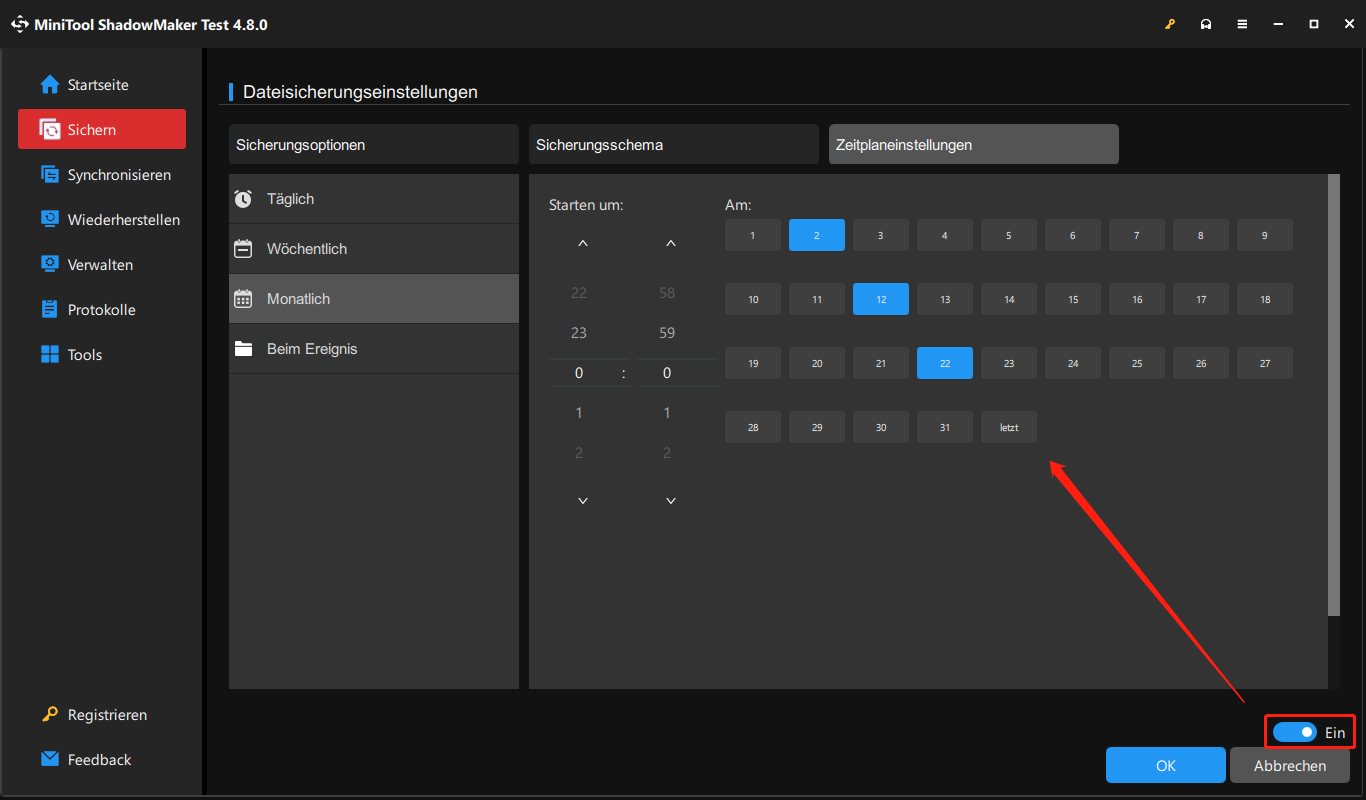
Task: Switch to the Verwalten management view
Action: tap(100, 264)
